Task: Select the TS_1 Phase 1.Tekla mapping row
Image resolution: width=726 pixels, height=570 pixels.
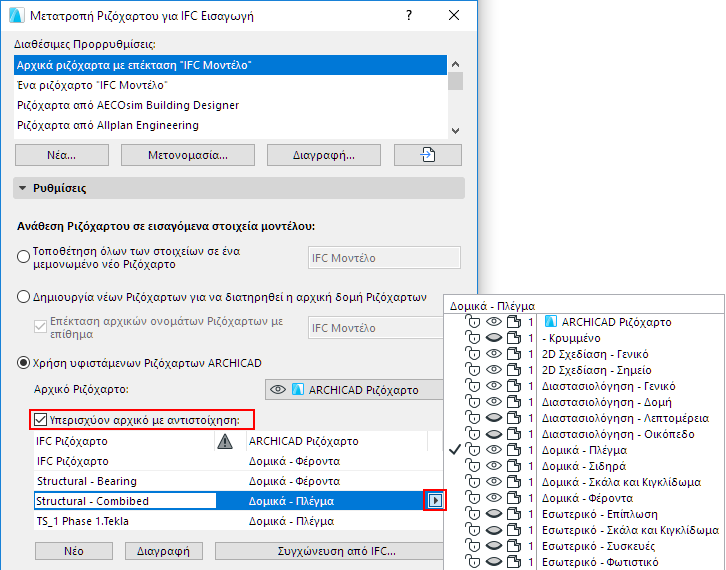Action: tap(238, 521)
